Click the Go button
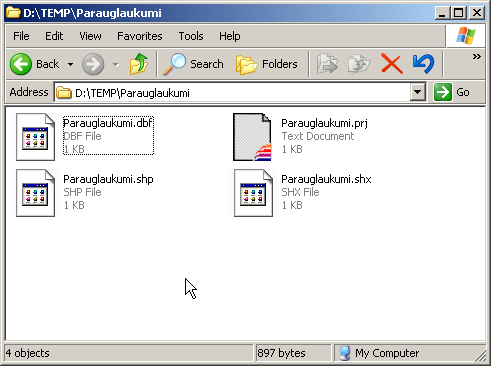The width and height of the screenshot is (491, 366). 452,92
